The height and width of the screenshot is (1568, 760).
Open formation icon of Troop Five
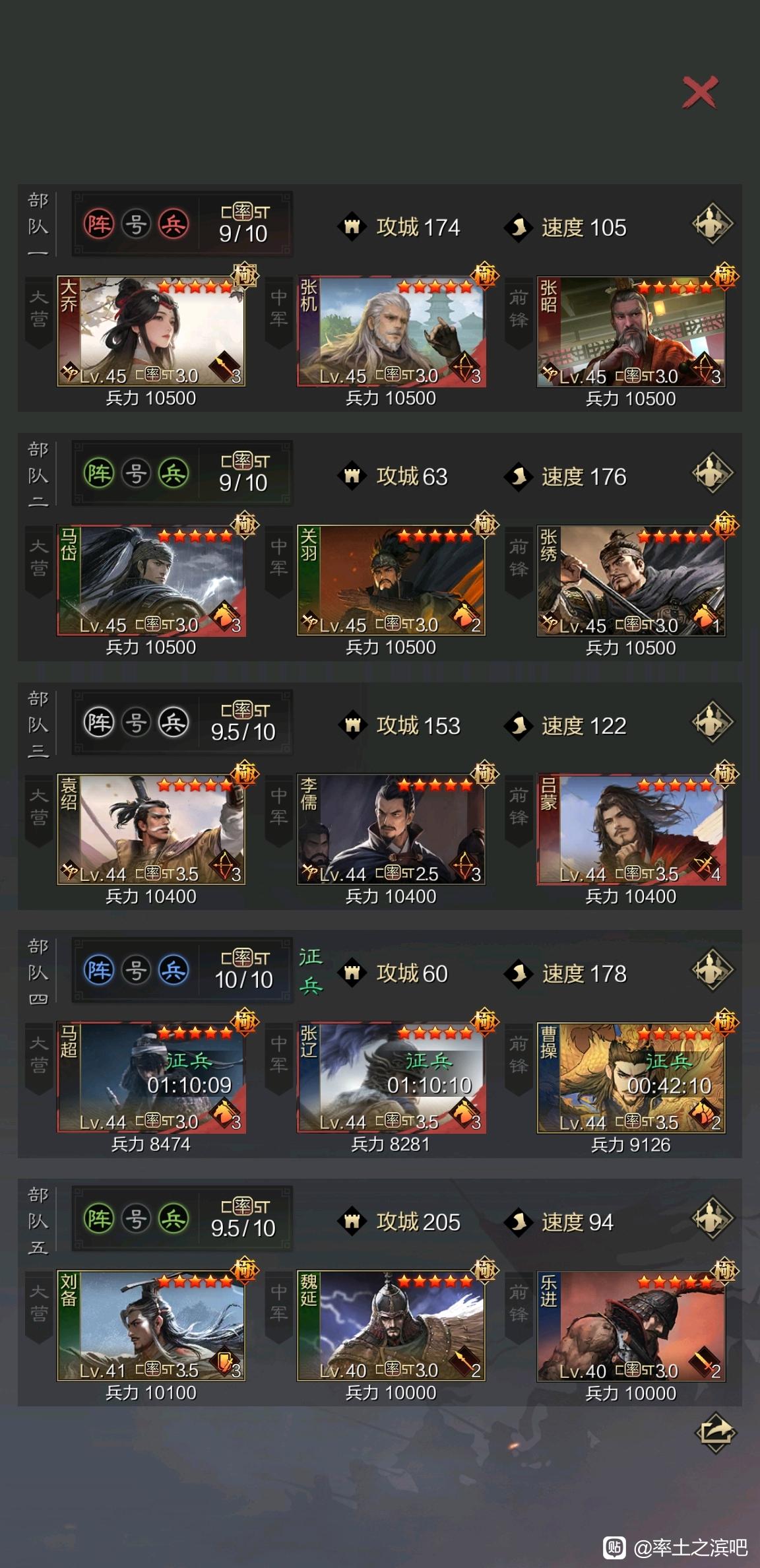point(712,1218)
